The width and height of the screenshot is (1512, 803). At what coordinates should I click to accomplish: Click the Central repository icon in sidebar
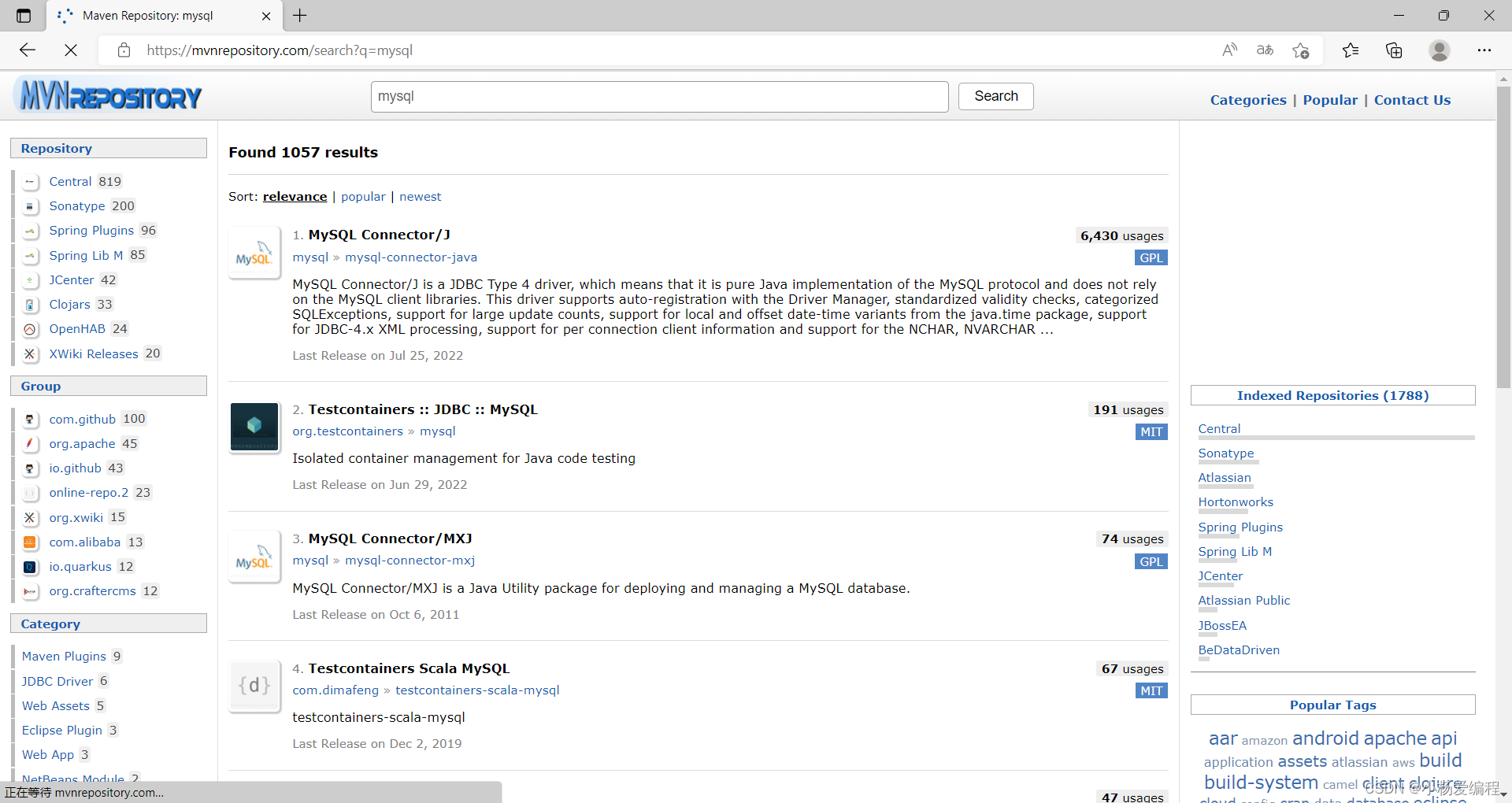click(x=30, y=182)
